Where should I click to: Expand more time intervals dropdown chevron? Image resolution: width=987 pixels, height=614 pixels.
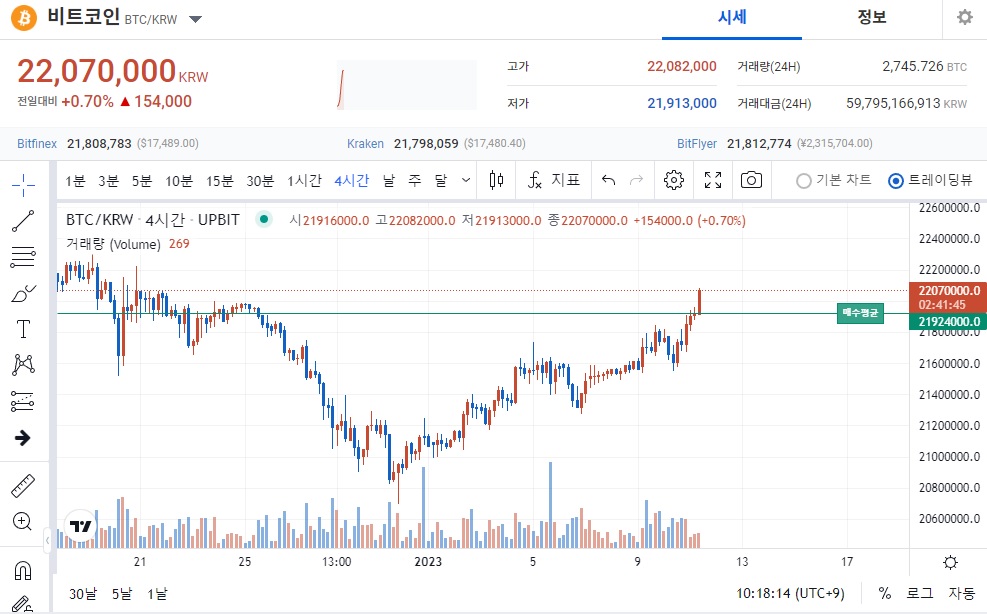click(466, 181)
